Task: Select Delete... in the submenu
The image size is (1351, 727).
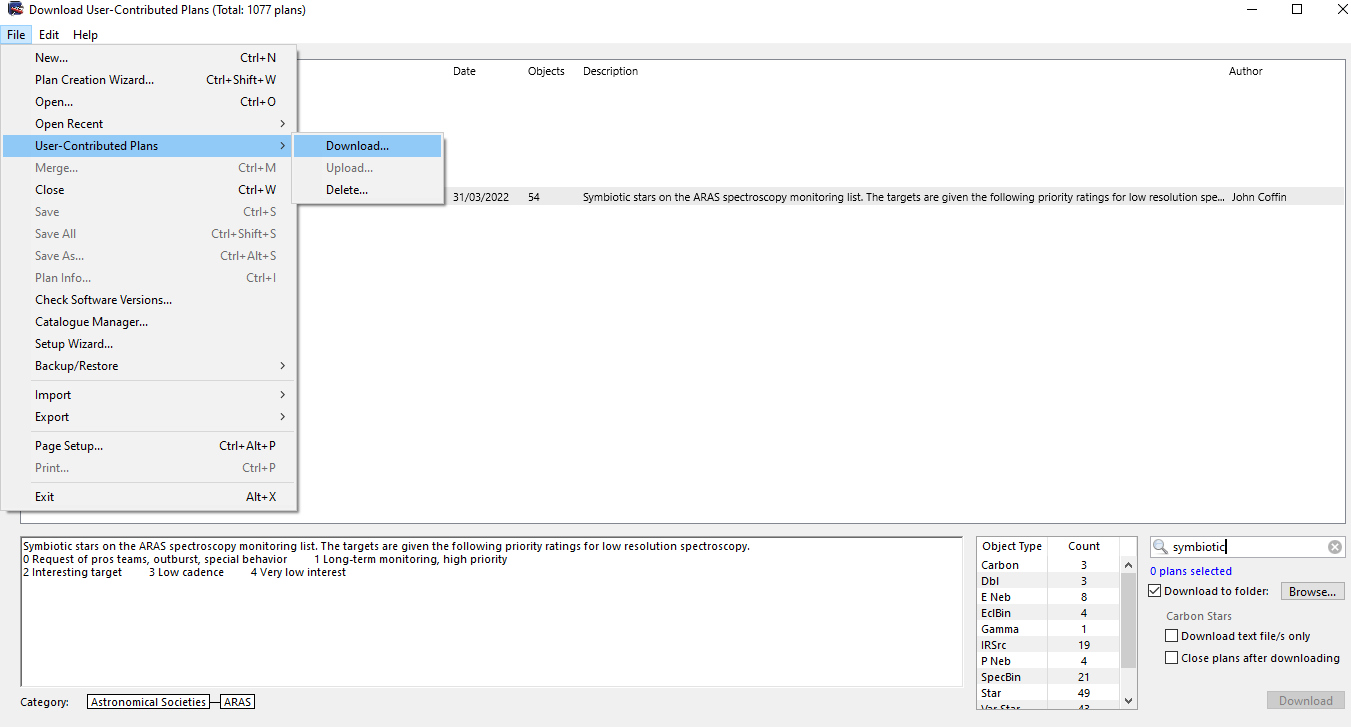Action: coord(347,190)
